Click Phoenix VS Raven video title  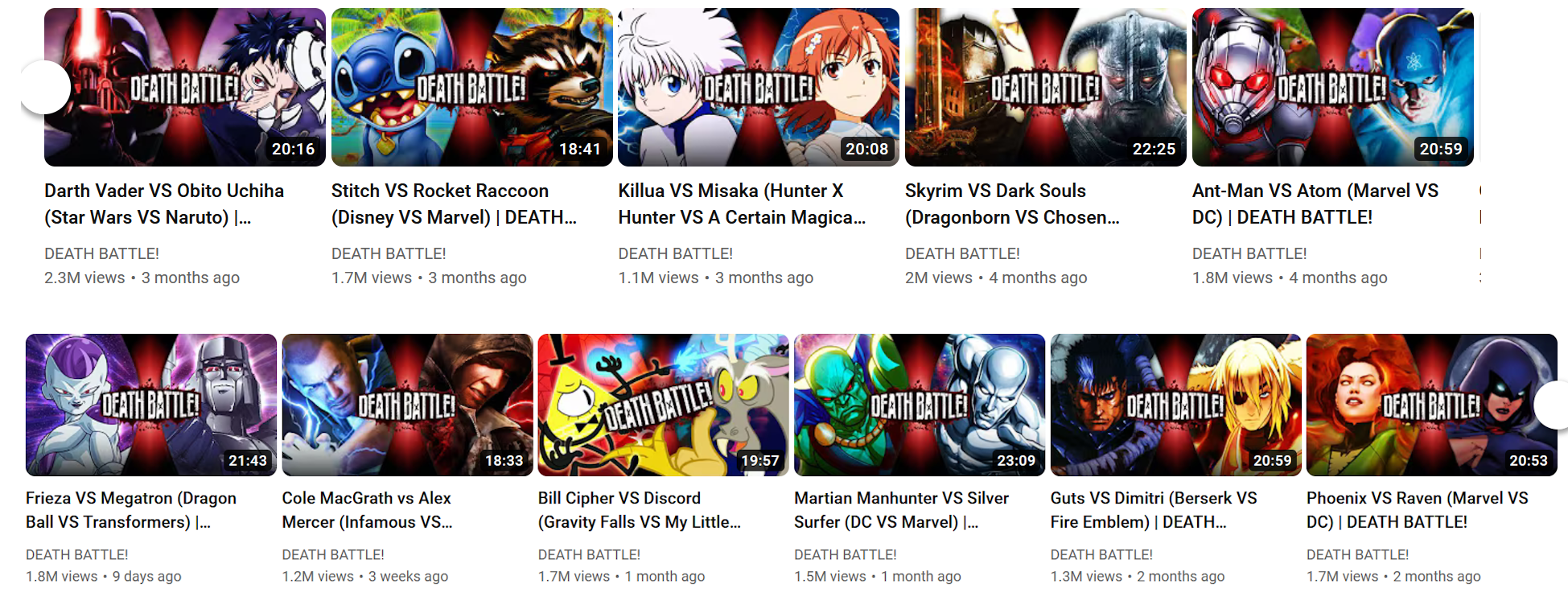tap(1418, 509)
